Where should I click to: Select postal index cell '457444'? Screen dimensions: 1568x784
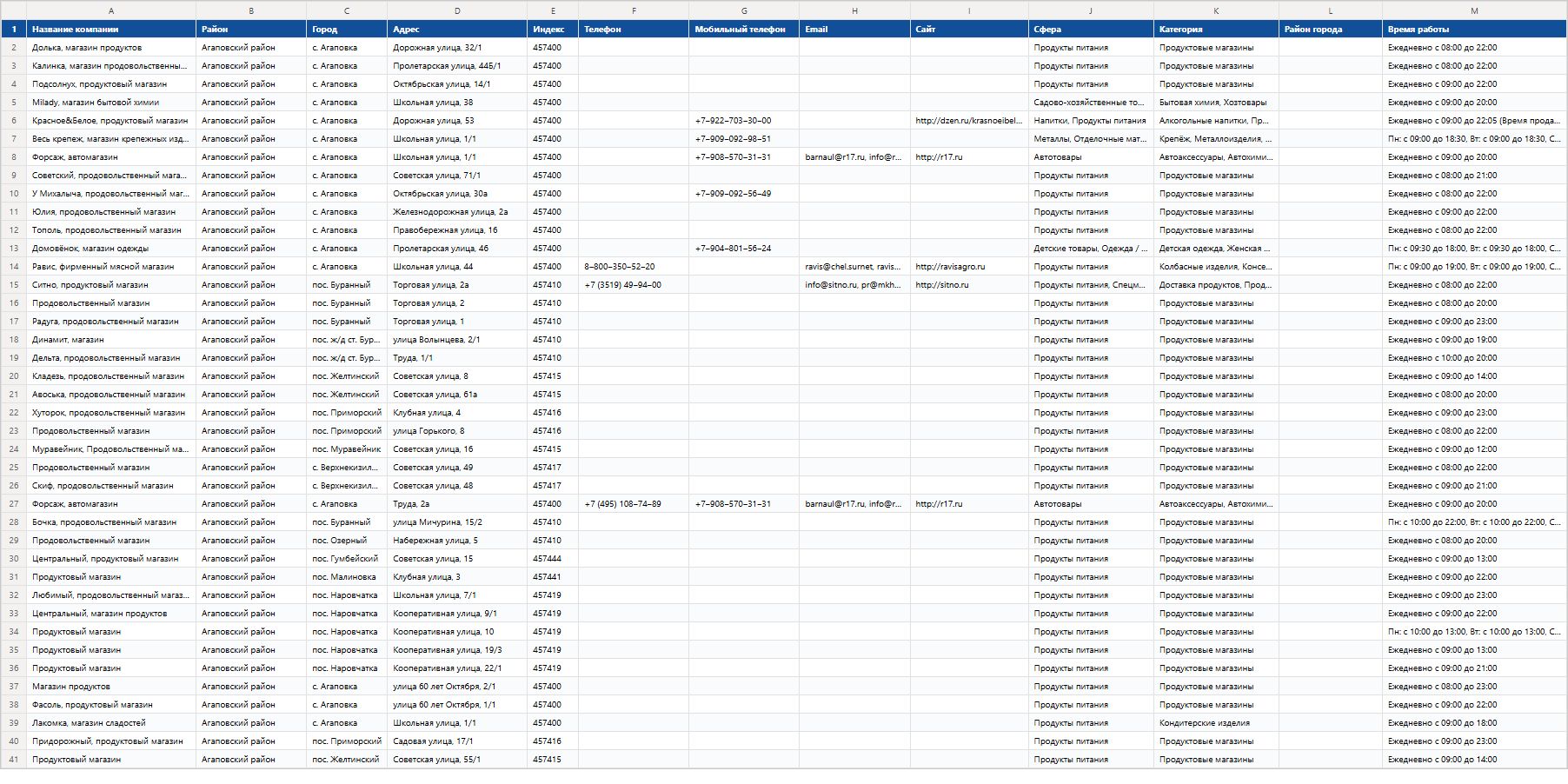(x=553, y=559)
